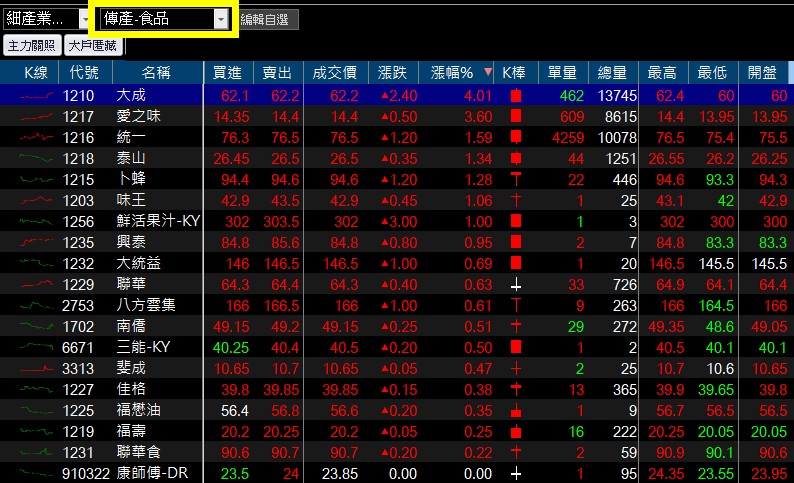Click the 總量 column header
Screen dimensions: 794x483
(x=613, y=73)
